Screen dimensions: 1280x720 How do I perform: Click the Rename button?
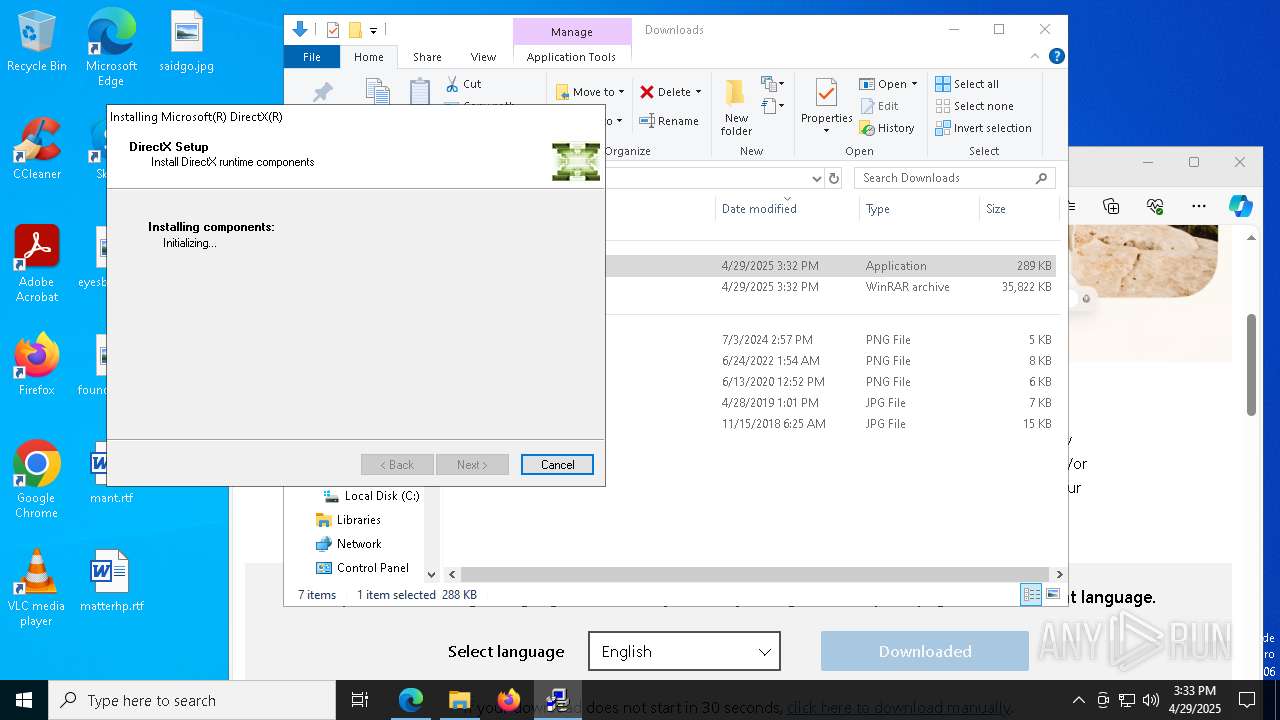point(669,121)
